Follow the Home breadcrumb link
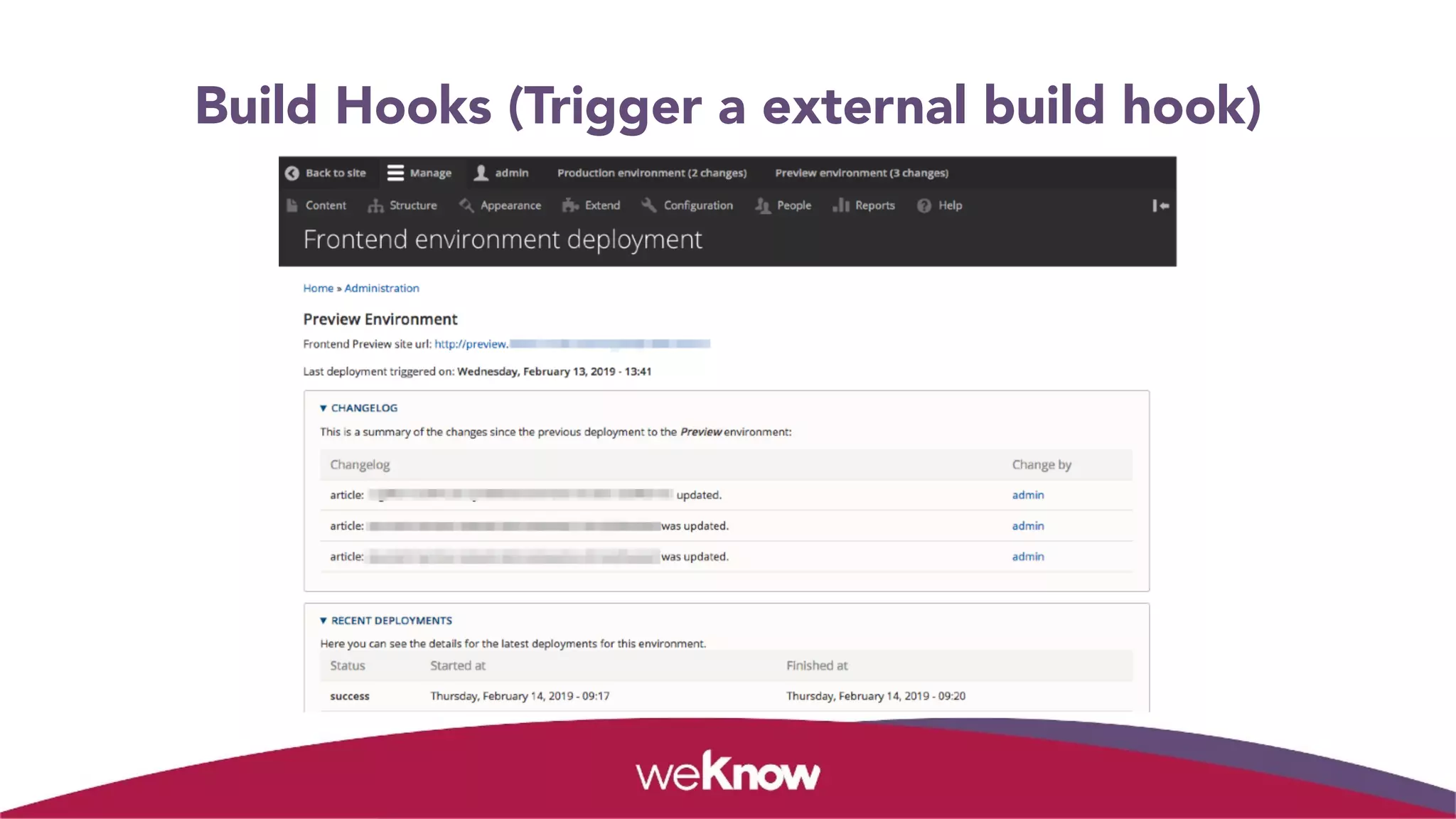Viewport: 1456px width, 819px height. (318, 288)
